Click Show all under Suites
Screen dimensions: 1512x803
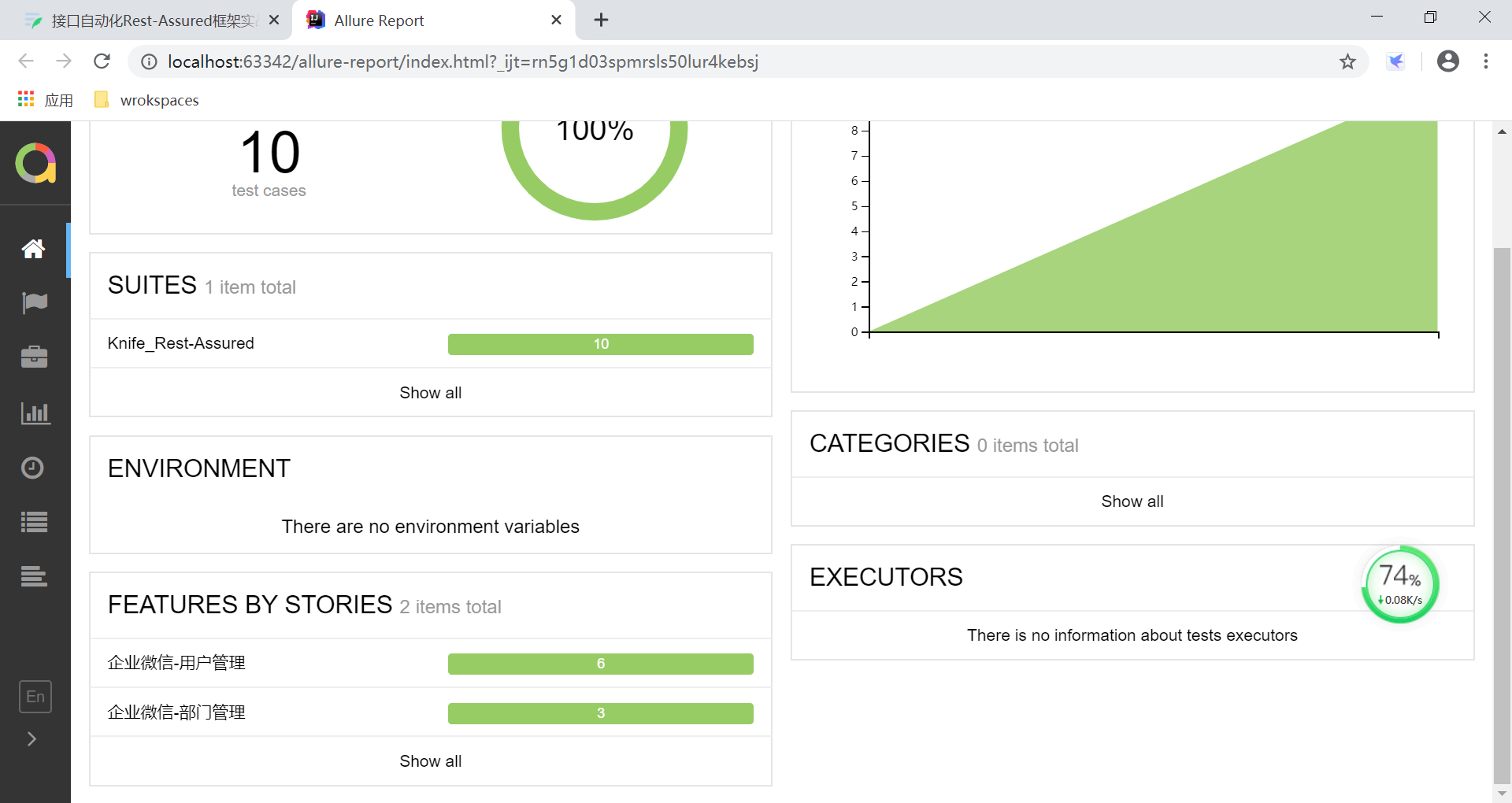click(430, 393)
